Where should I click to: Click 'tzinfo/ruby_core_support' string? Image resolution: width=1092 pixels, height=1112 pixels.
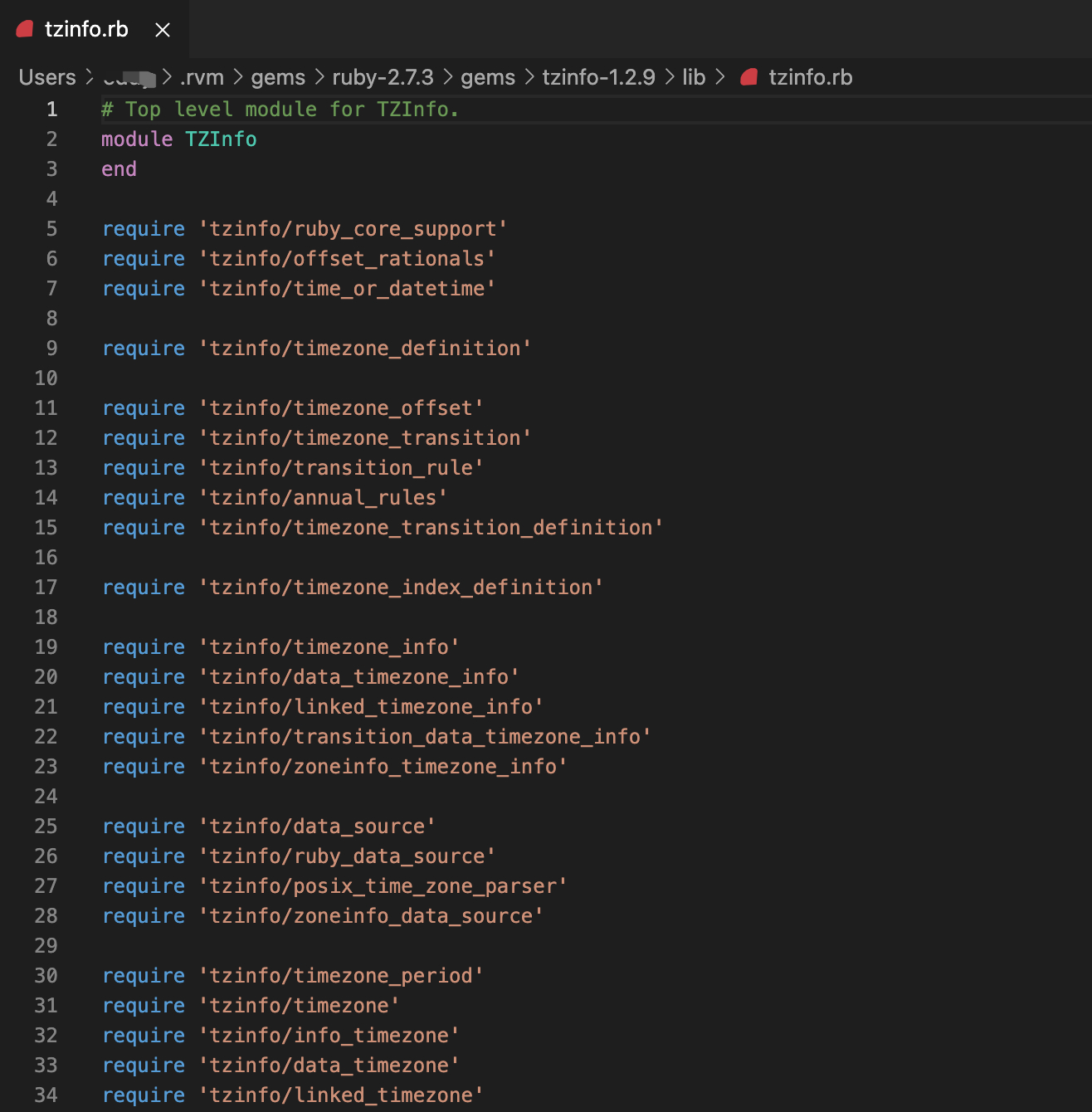(353, 228)
